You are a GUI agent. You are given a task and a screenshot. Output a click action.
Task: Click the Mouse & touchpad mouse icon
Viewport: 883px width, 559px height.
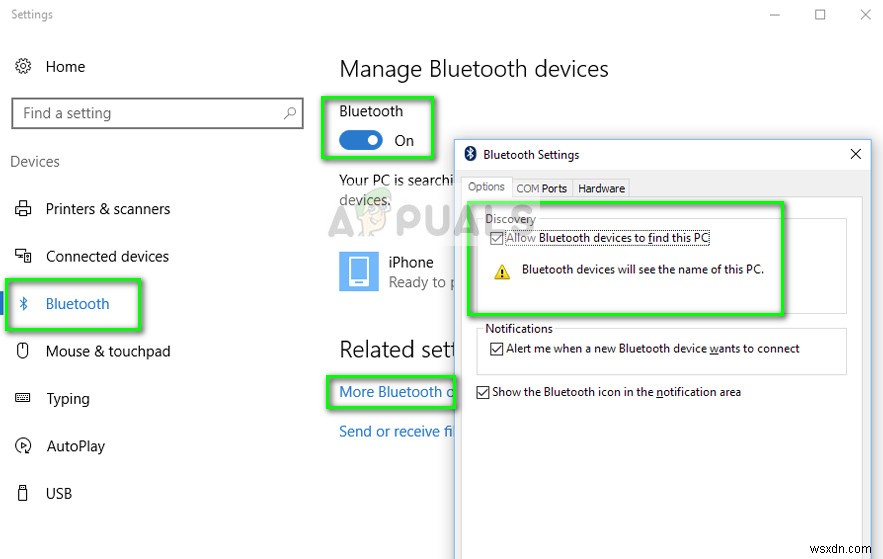tap(23, 351)
